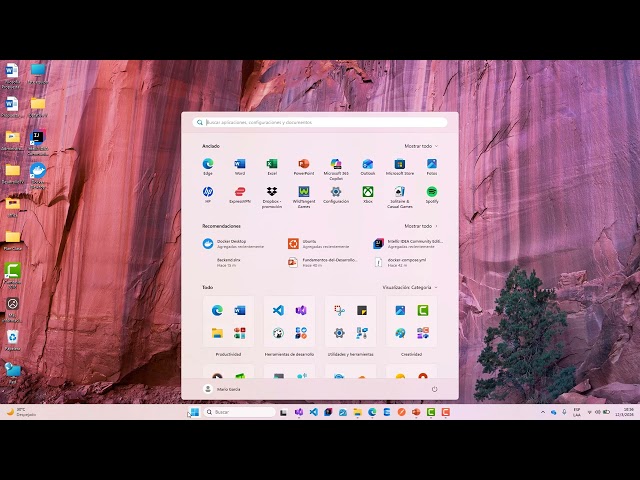
Task: Select the Camtasia desktop shortcut
Action: point(13,276)
